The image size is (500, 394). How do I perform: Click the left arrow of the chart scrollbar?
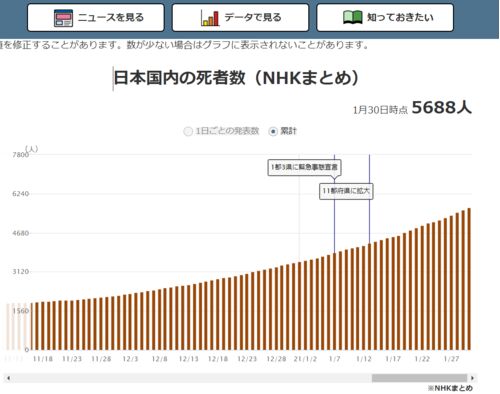point(8,378)
